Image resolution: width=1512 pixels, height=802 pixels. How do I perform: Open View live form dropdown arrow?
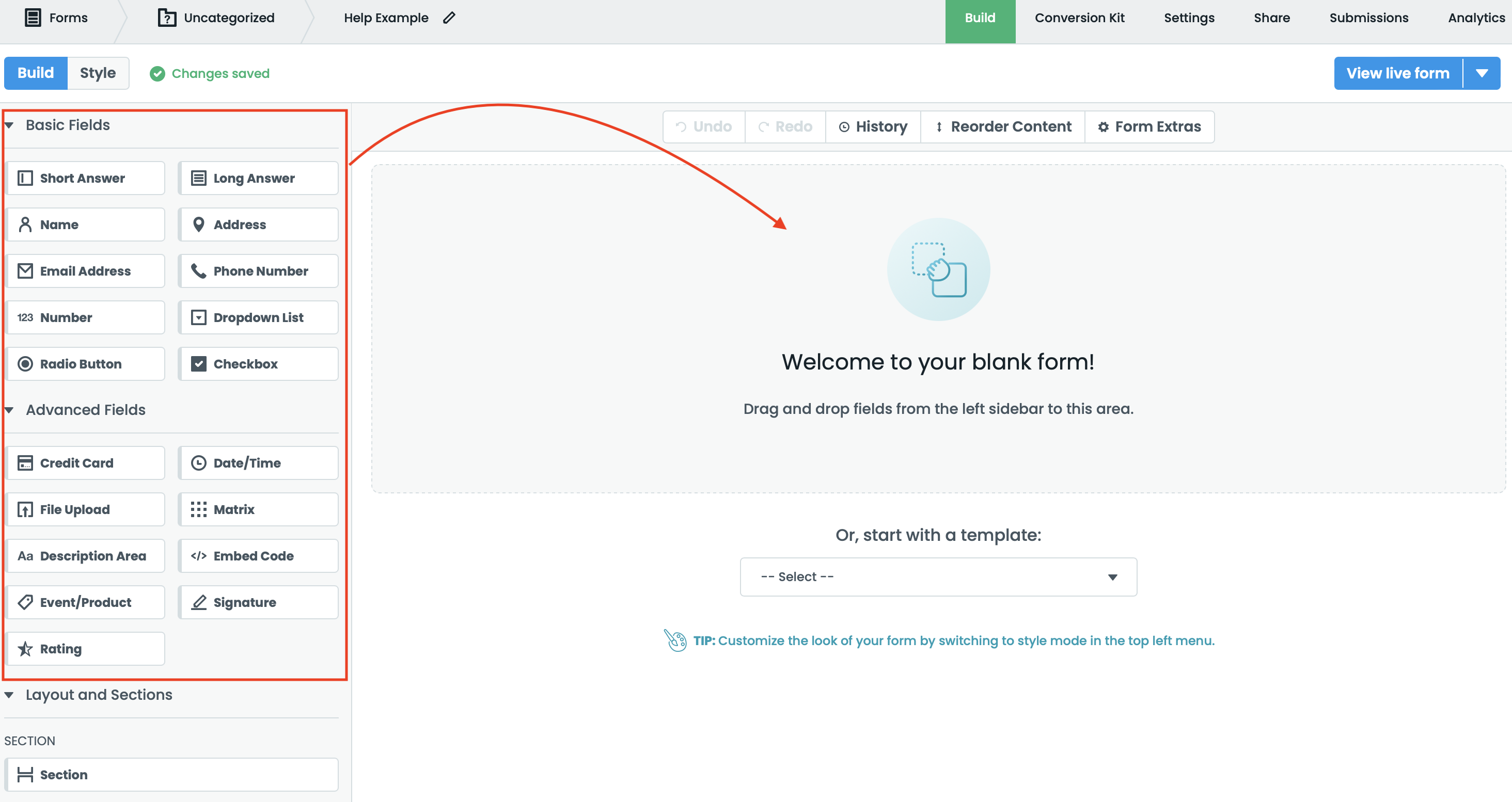[x=1482, y=73]
